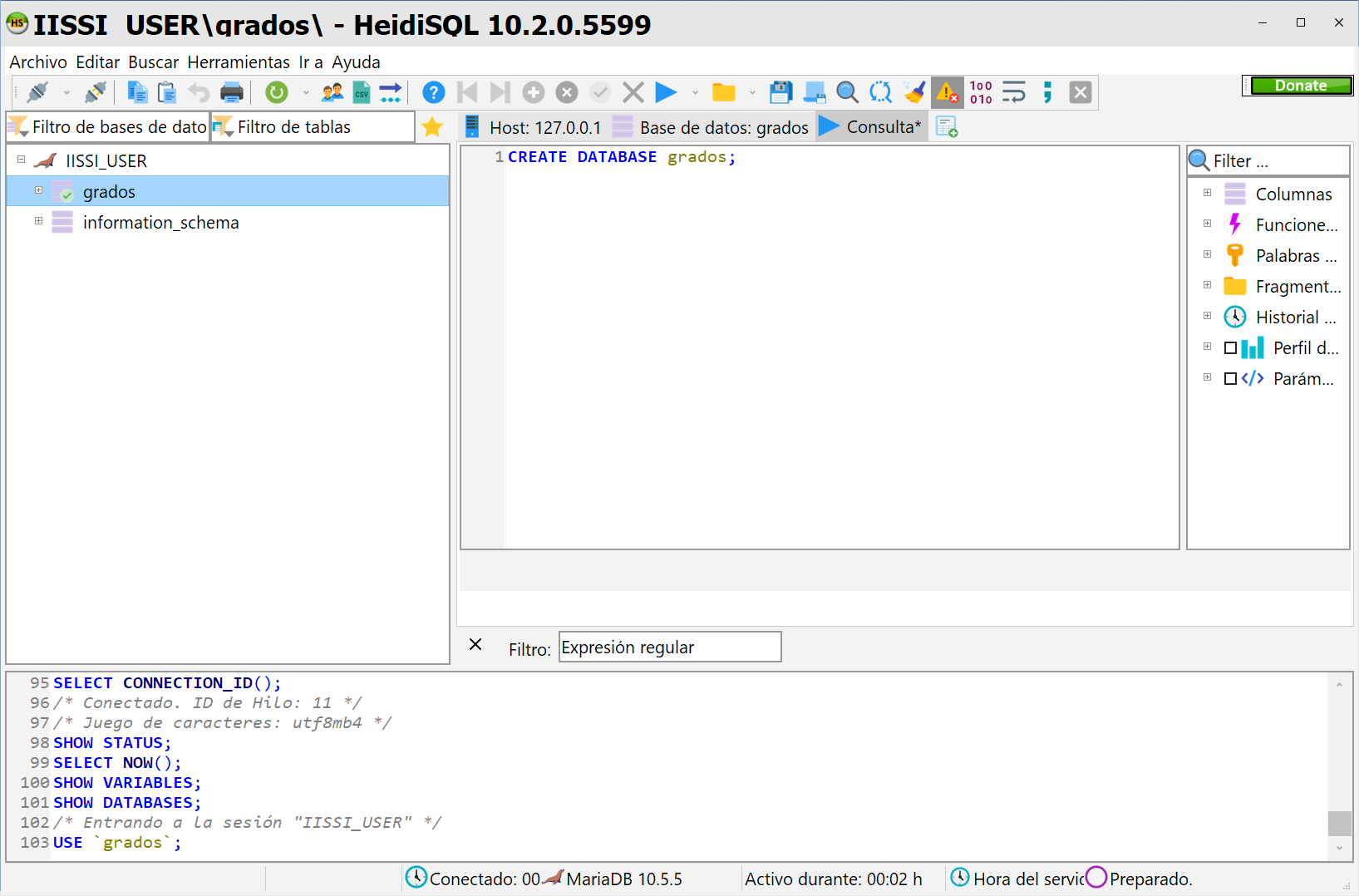Switch to the Consulta tab

[883, 126]
